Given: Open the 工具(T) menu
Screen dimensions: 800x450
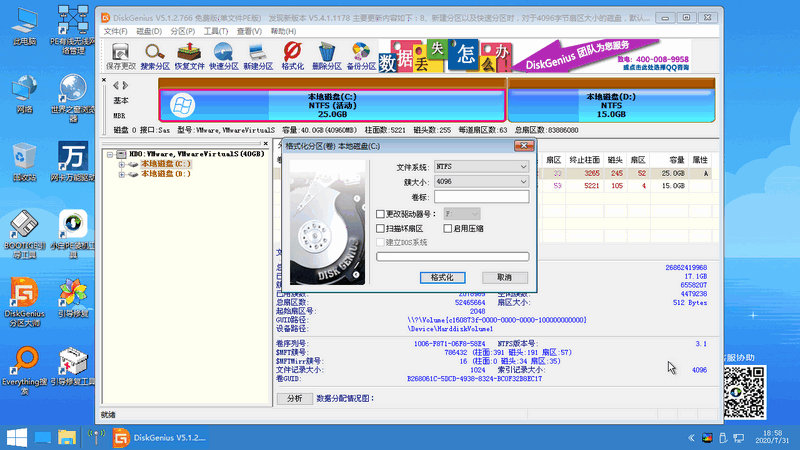Looking at the screenshot, I should (x=215, y=31).
